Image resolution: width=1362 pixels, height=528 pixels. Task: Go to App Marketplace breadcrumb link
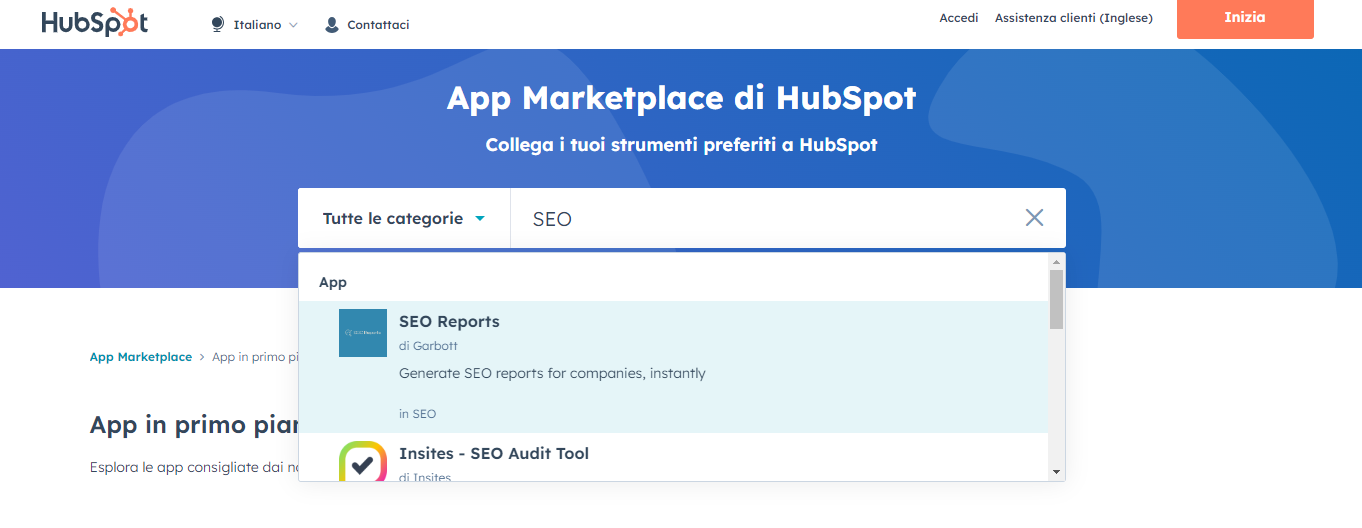pos(141,357)
